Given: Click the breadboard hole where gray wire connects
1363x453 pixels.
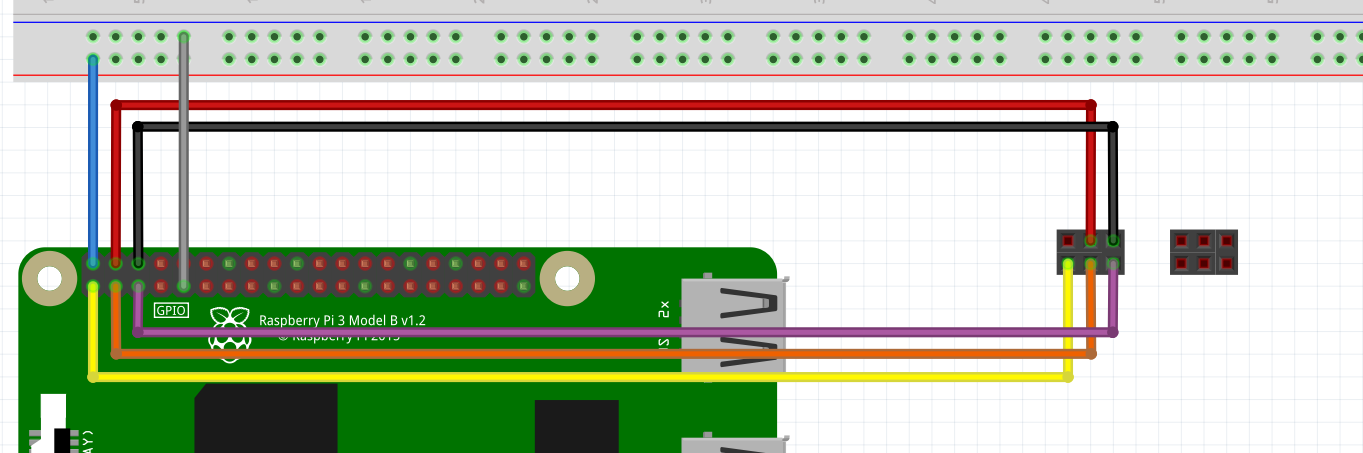Looking at the screenshot, I should (183, 37).
